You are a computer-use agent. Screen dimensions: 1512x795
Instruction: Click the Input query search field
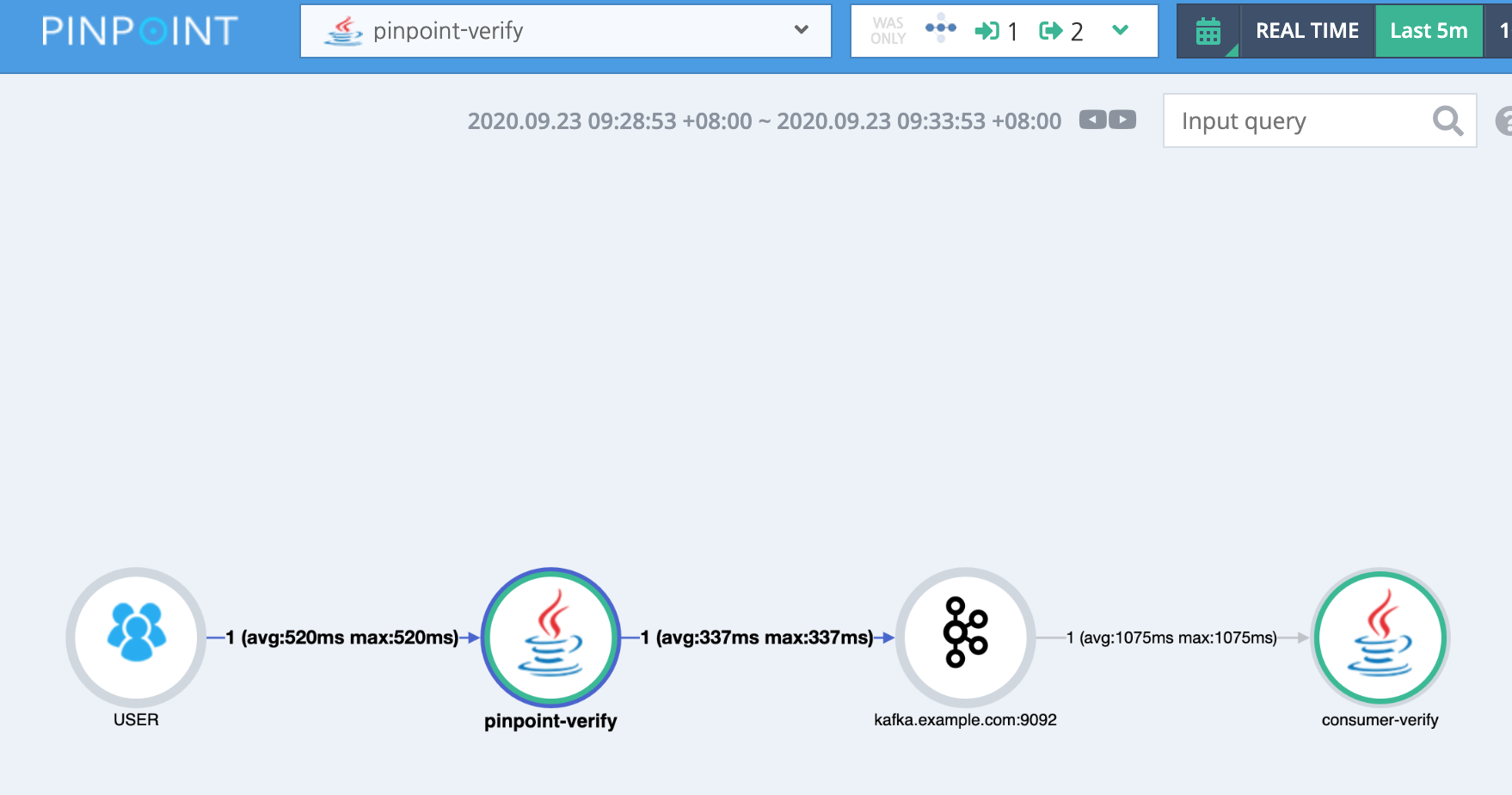1319,120
